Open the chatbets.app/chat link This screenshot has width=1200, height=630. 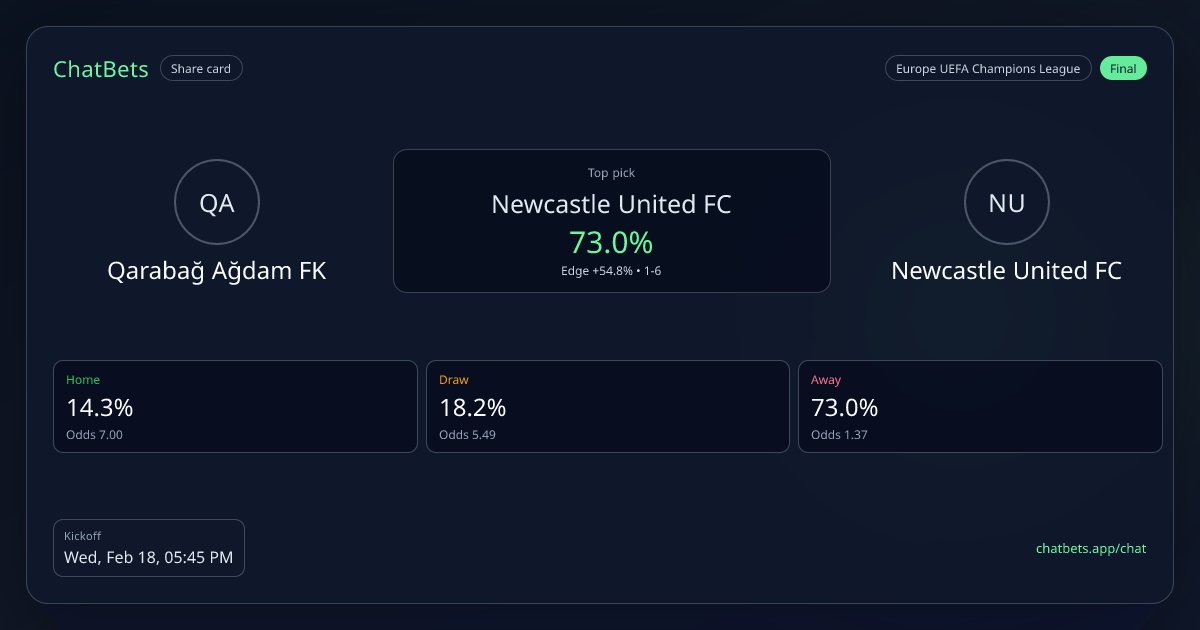click(x=1090, y=548)
